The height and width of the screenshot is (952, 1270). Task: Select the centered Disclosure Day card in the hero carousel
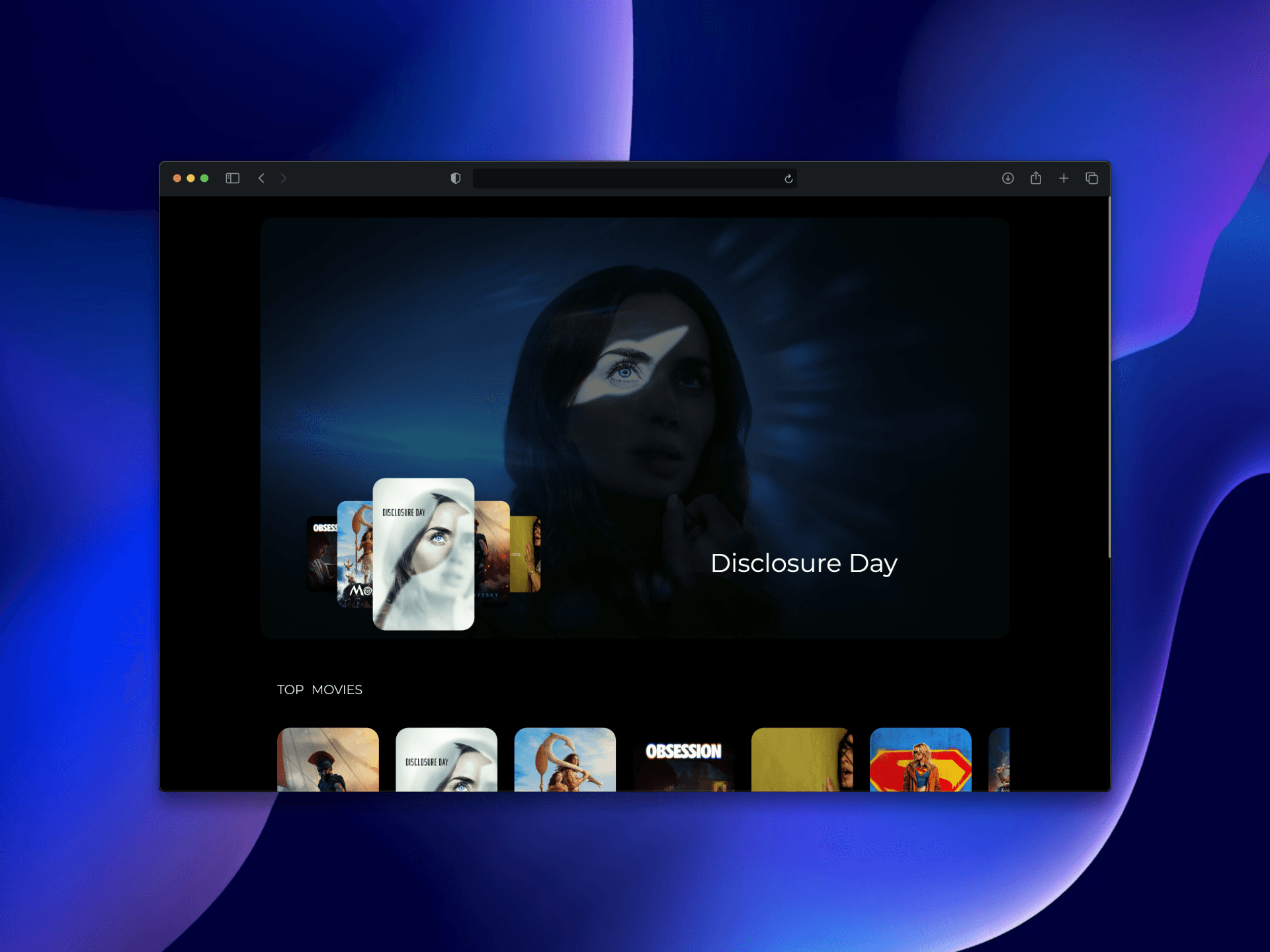[x=423, y=554]
